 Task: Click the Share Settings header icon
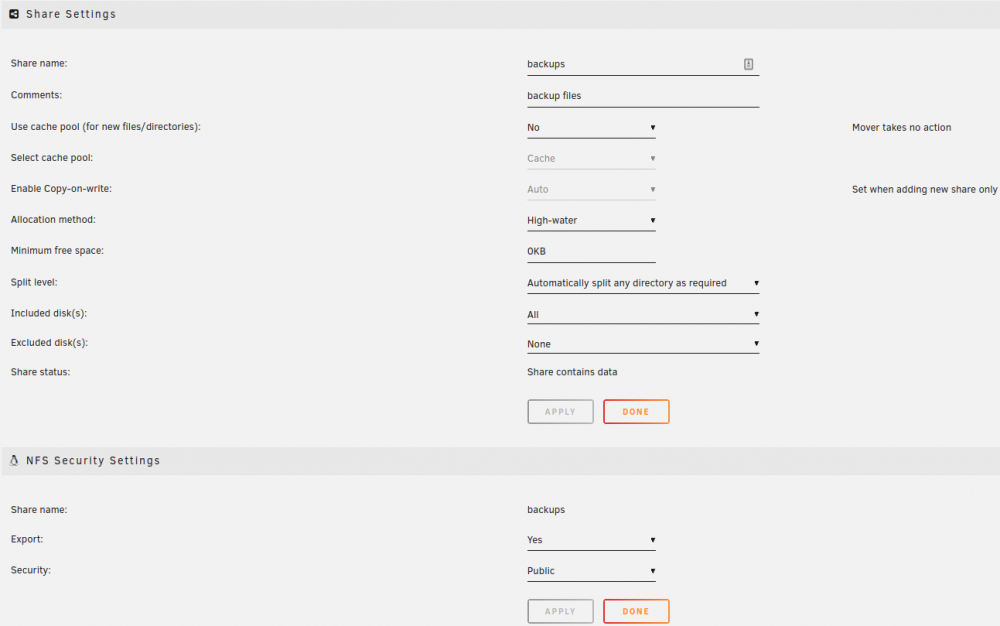point(14,13)
